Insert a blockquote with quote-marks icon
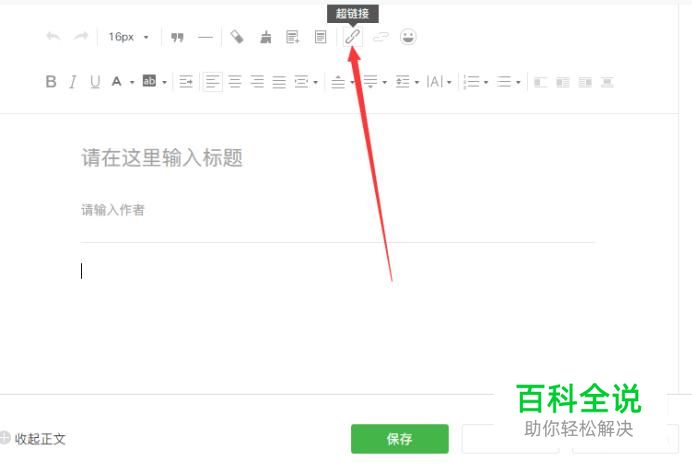 [177, 37]
